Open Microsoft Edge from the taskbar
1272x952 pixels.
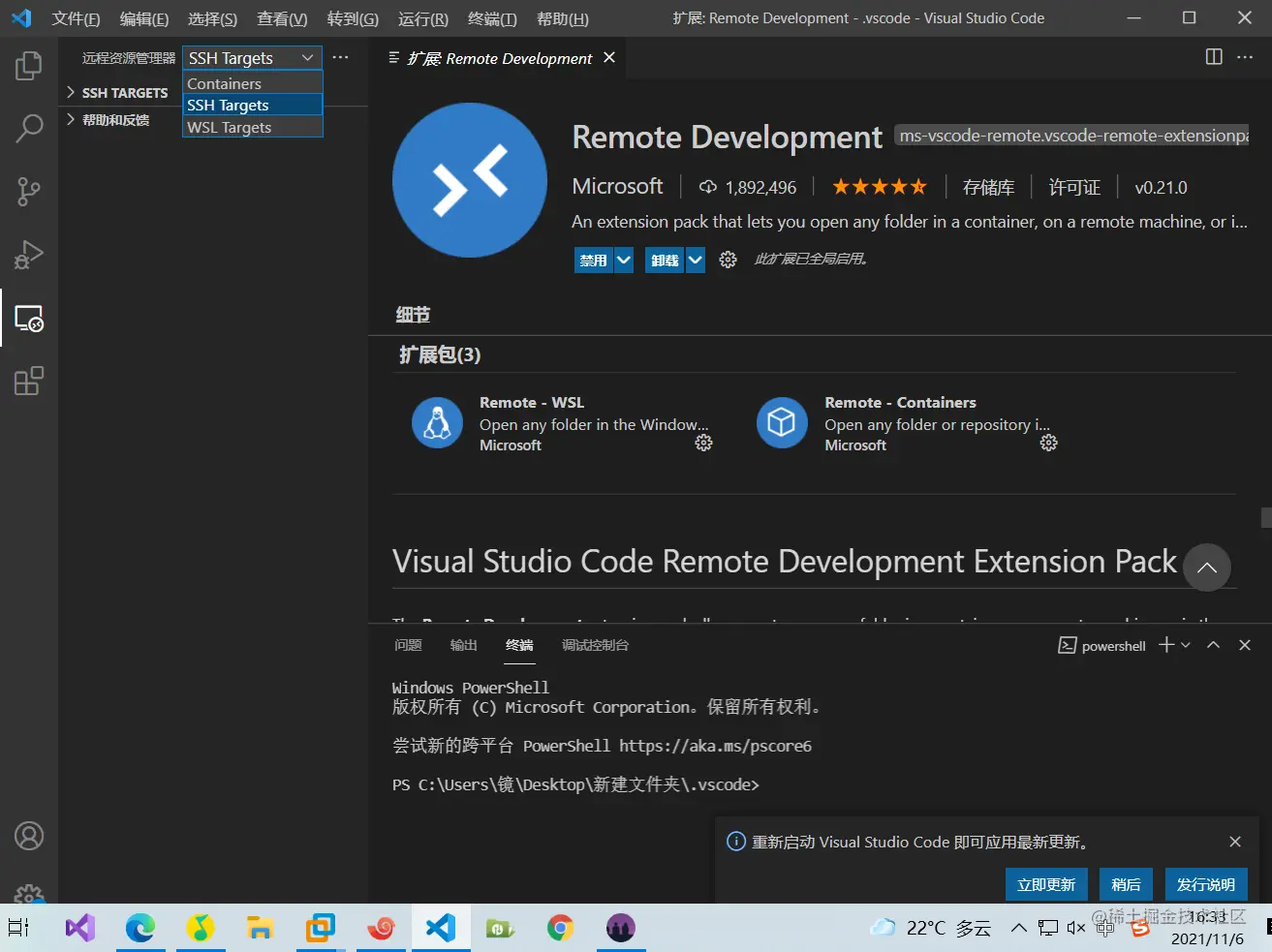click(x=140, y=928)
